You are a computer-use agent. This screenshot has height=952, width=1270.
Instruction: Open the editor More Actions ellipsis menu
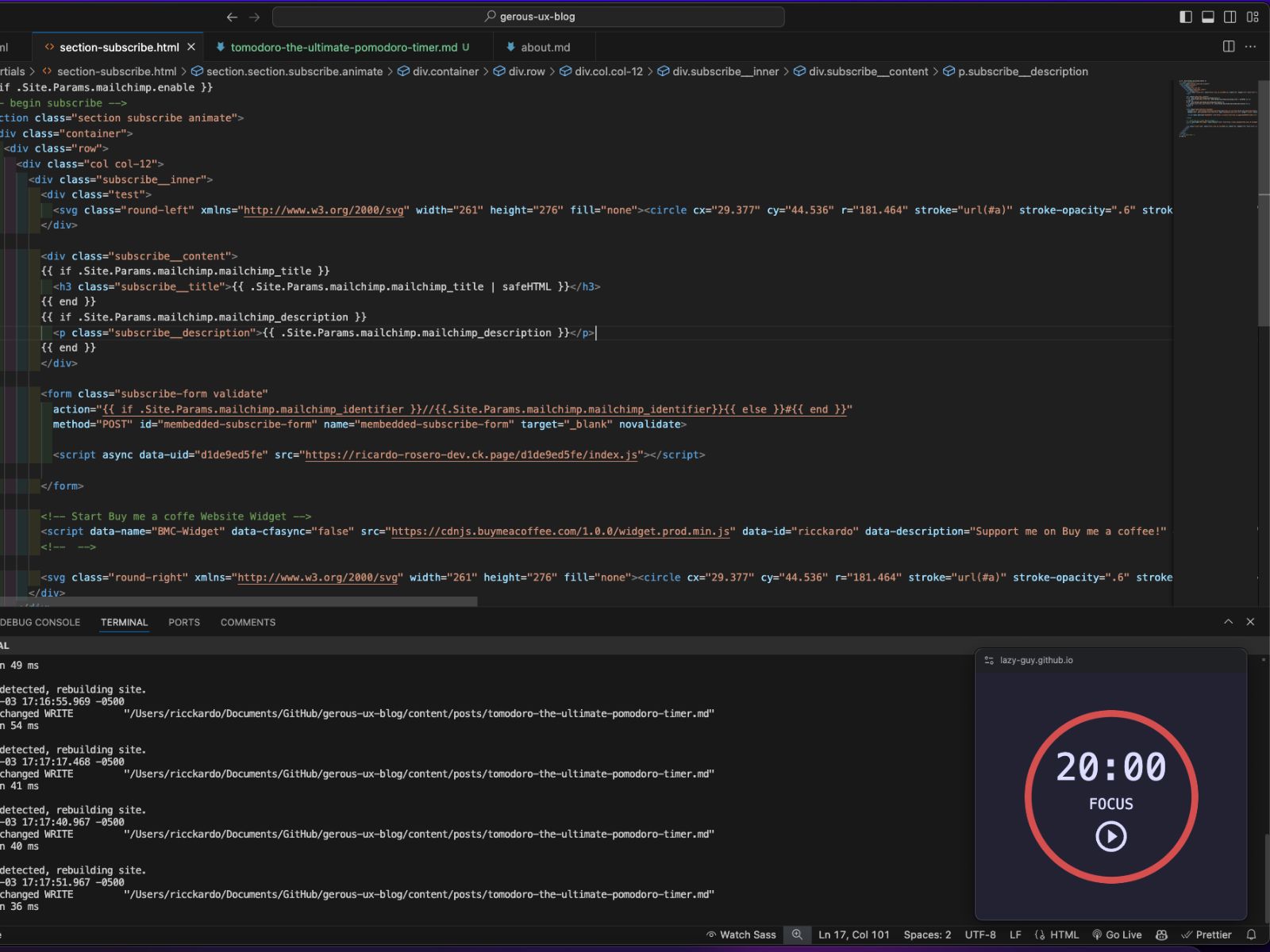point(1251,47)
